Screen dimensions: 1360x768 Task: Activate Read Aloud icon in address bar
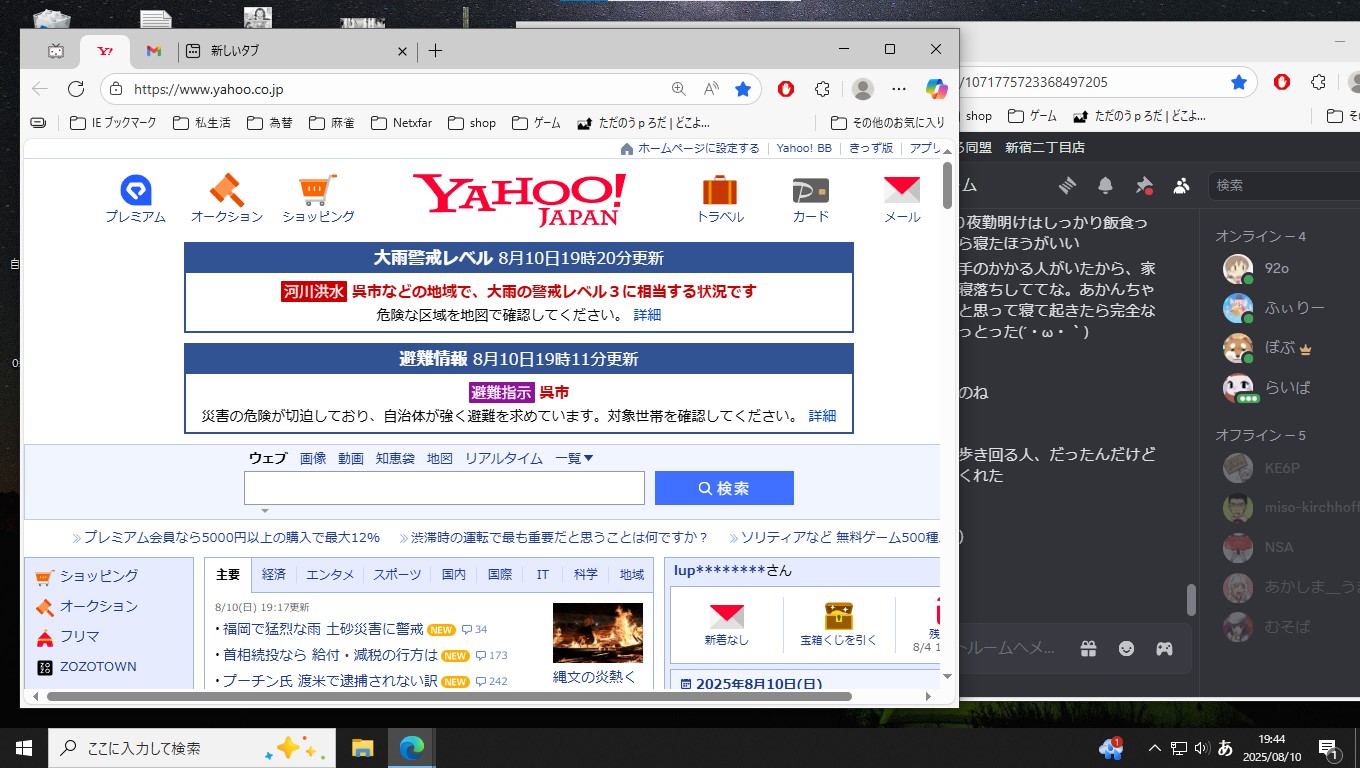[711, 89]
